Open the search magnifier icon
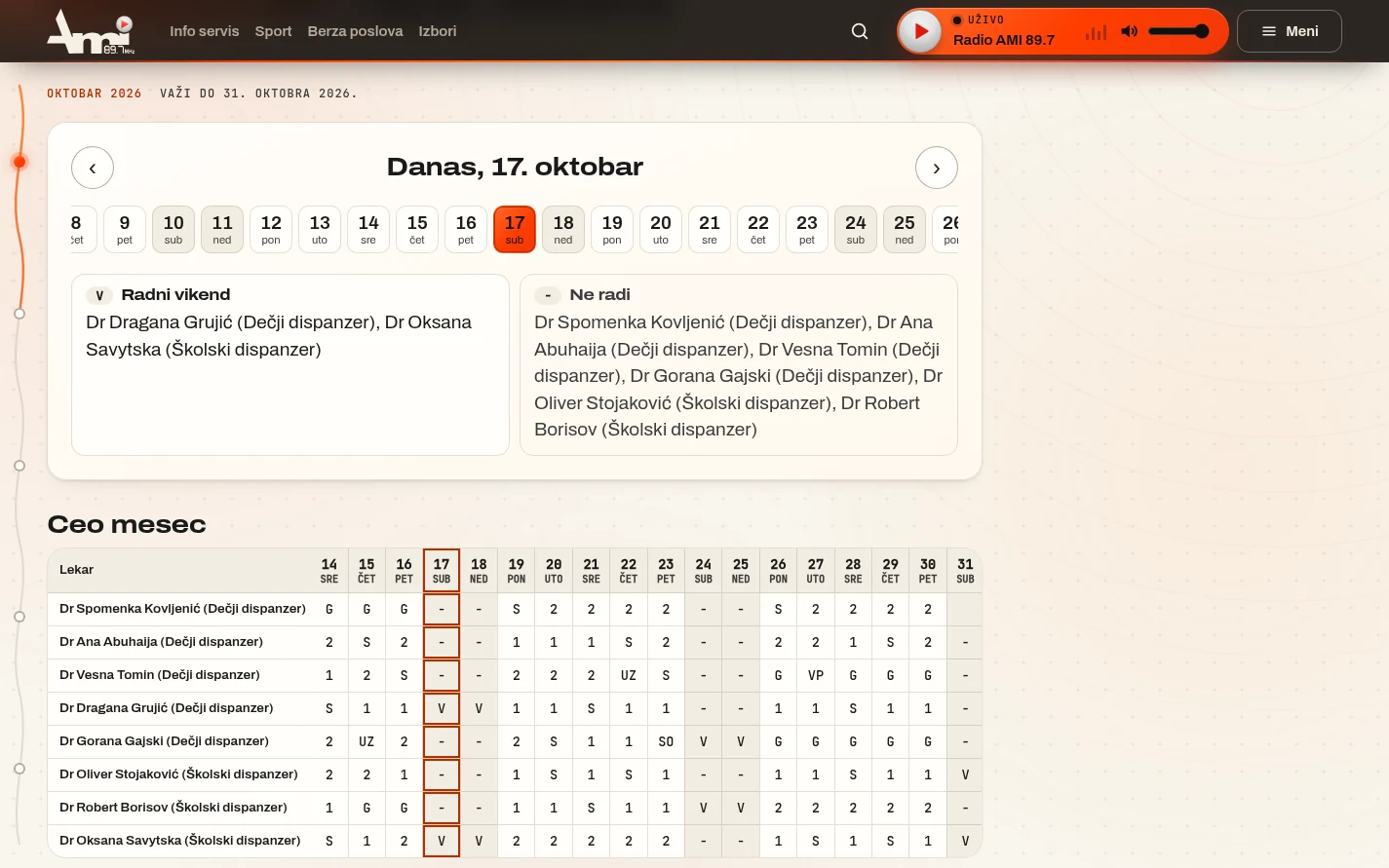Screen dimensions: 1389x868 pos(860,31)
